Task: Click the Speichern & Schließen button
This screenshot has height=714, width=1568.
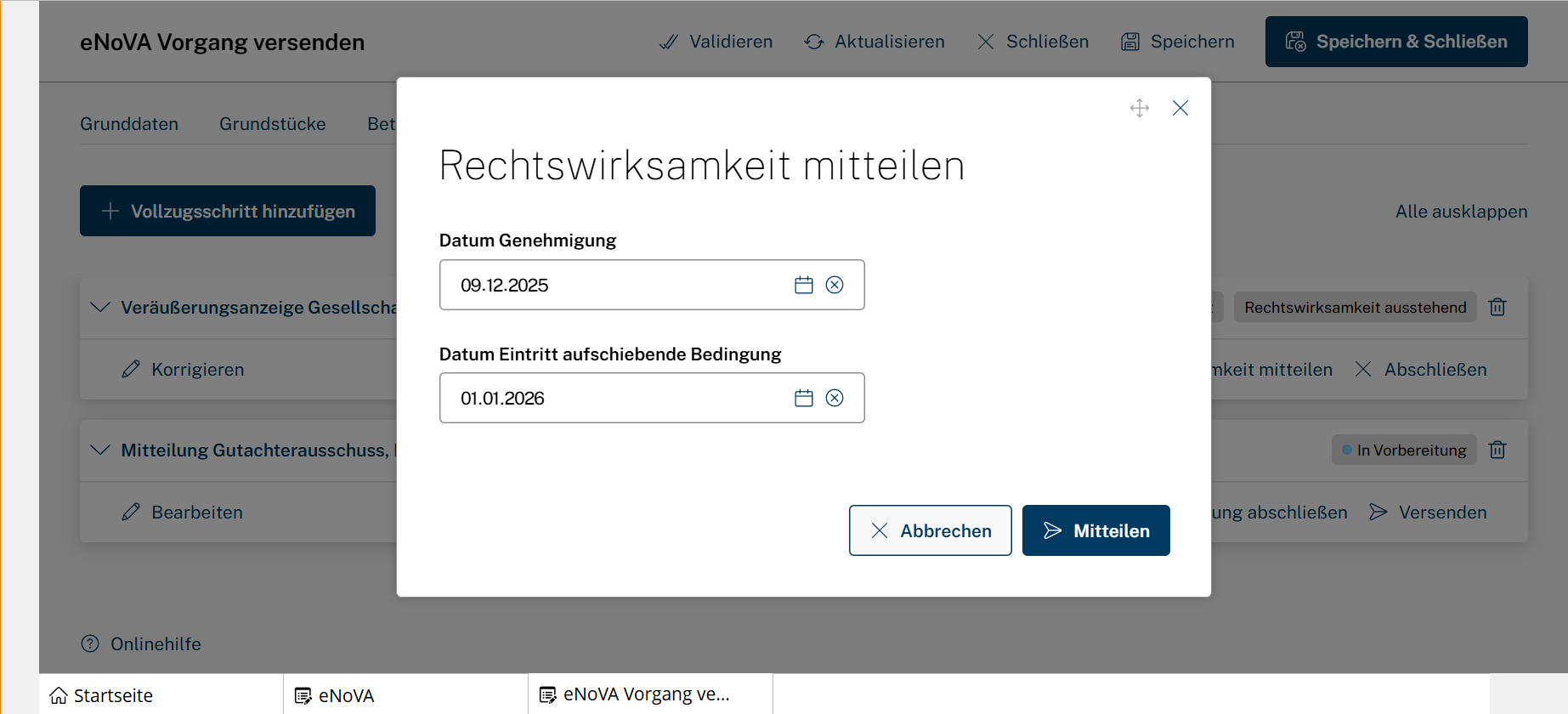Action: coord(1395,42)
